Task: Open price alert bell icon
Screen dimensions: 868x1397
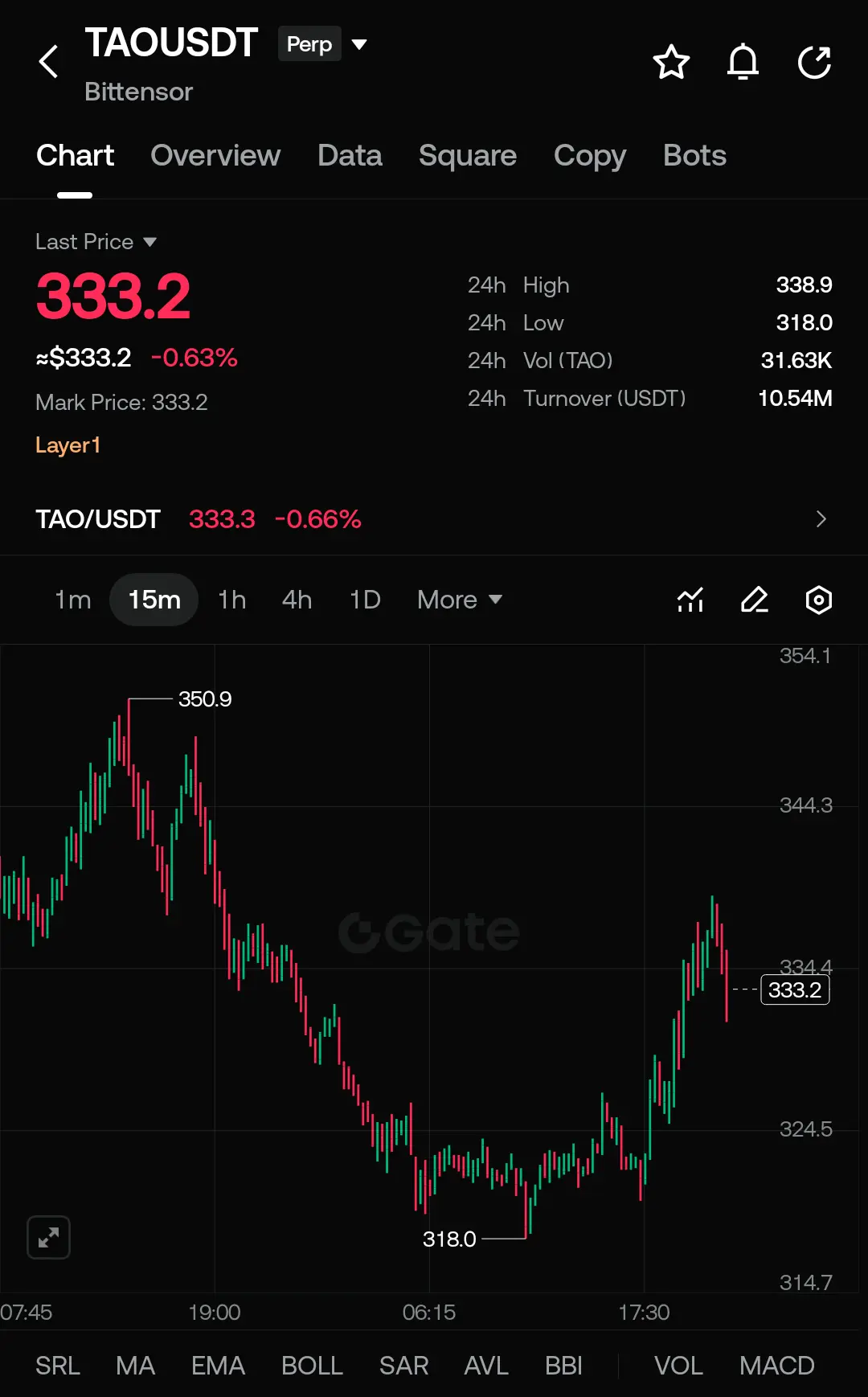Action: (743, 62)
